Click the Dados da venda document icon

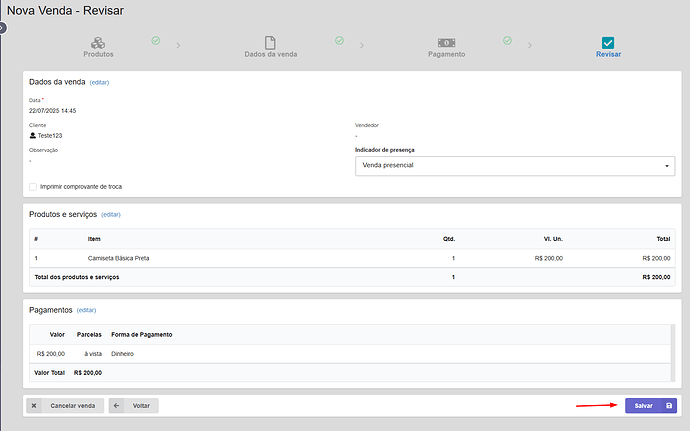(x=270, y=43)
